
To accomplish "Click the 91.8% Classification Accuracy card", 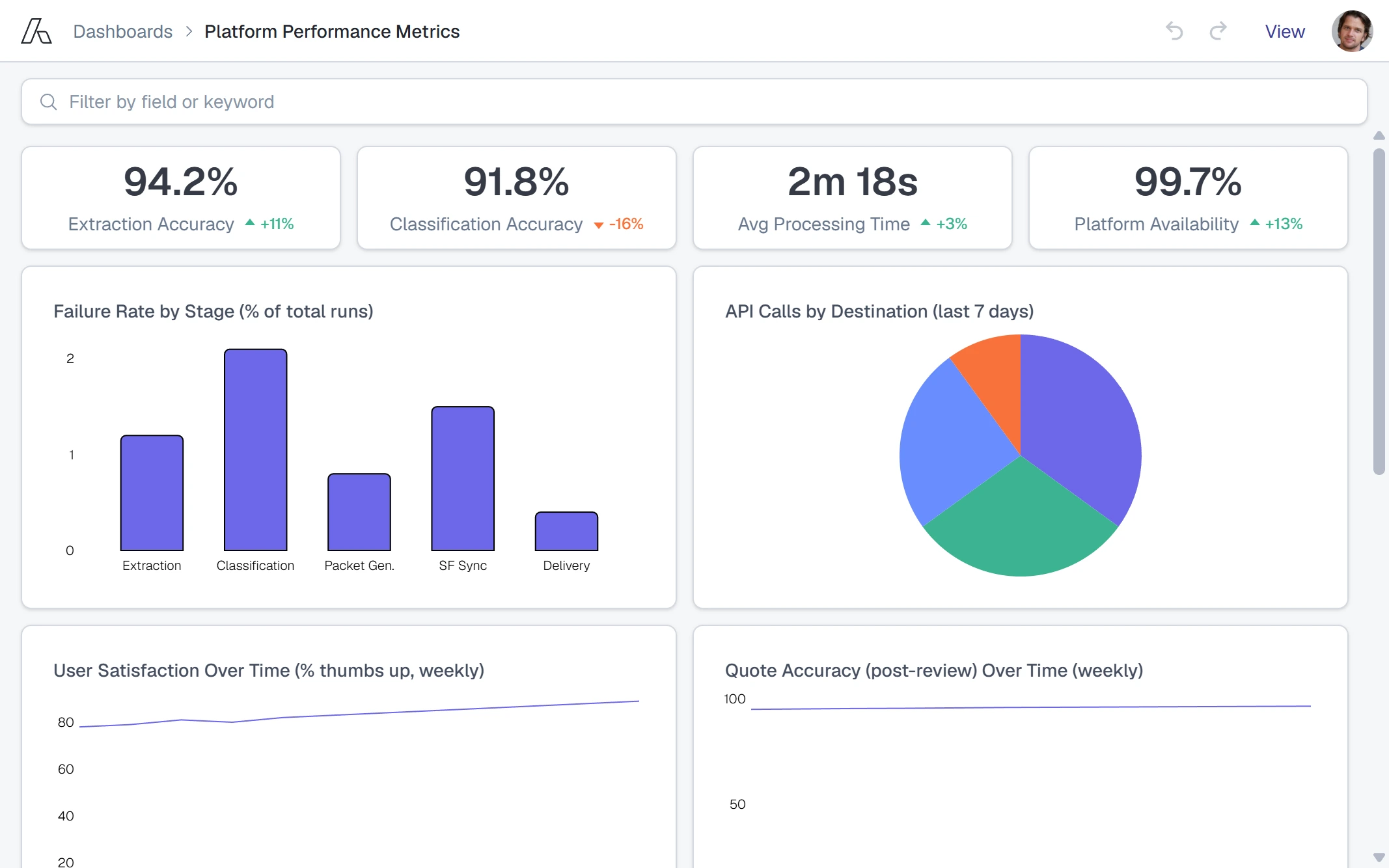I will click(x=517, y=198).
